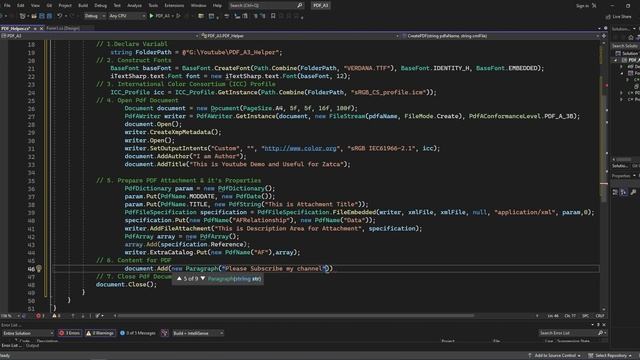Viewport: 640px width, 360px height.
Task: Open the Project menu
Action: (65, 6)
